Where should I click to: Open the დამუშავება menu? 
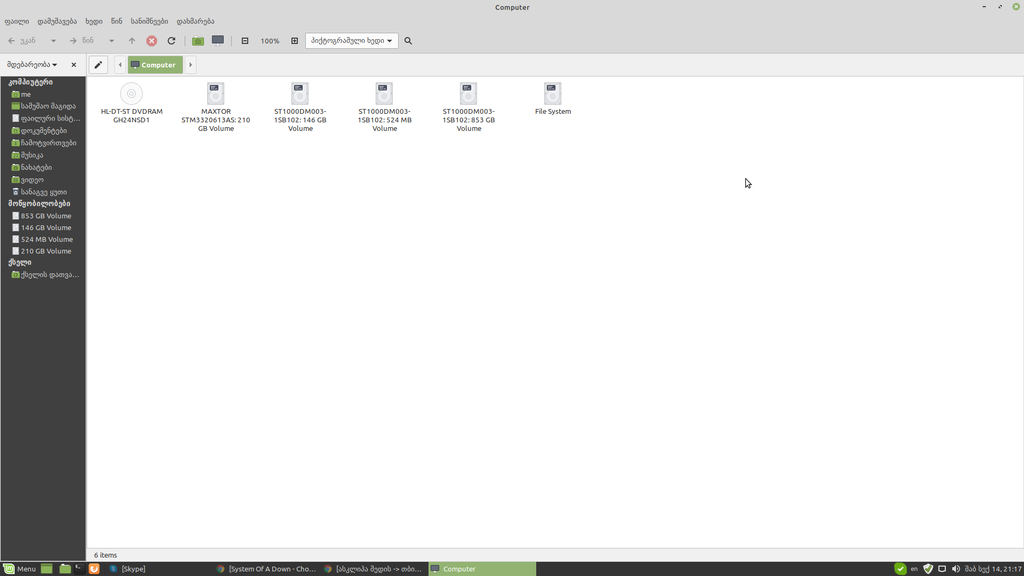[x=57, y=21]
